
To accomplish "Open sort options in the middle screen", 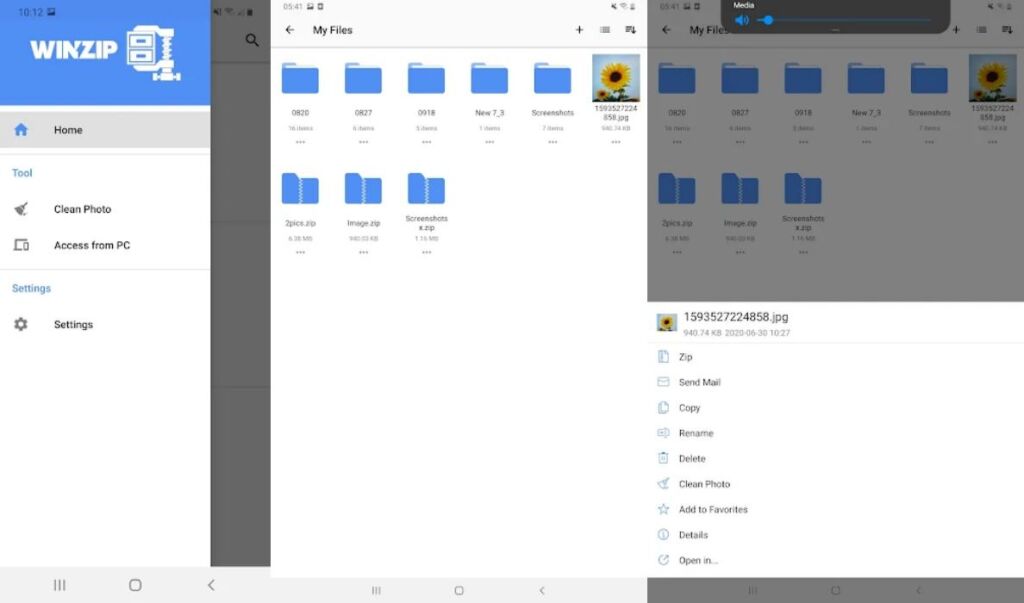I will 630,30.
